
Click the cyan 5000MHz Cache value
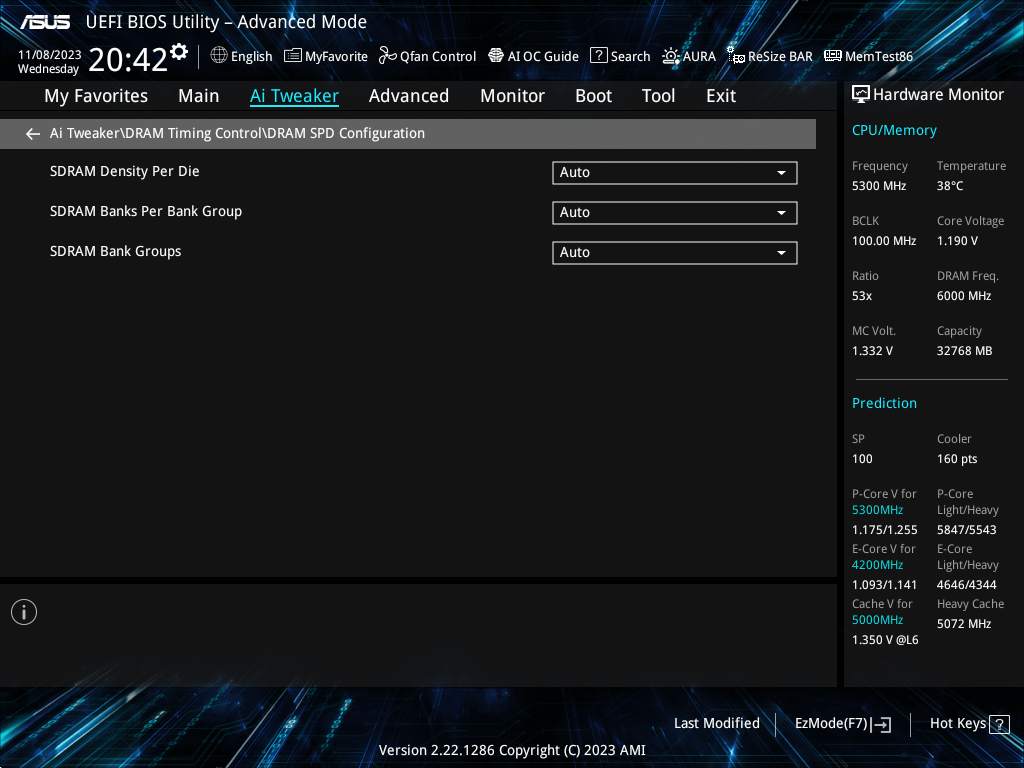click(x=878, y=620)
